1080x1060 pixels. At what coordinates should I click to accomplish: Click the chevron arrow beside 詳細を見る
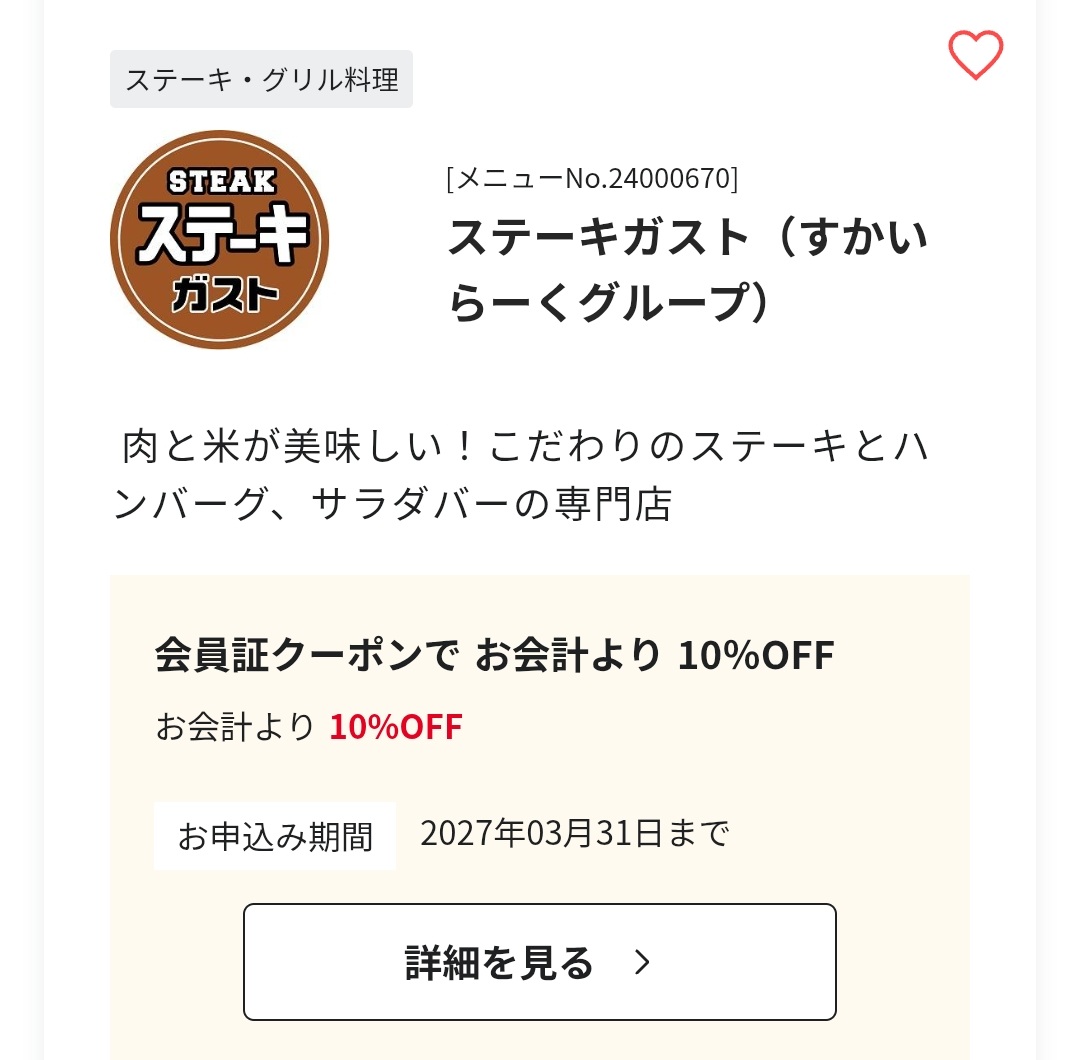point(642,962)
